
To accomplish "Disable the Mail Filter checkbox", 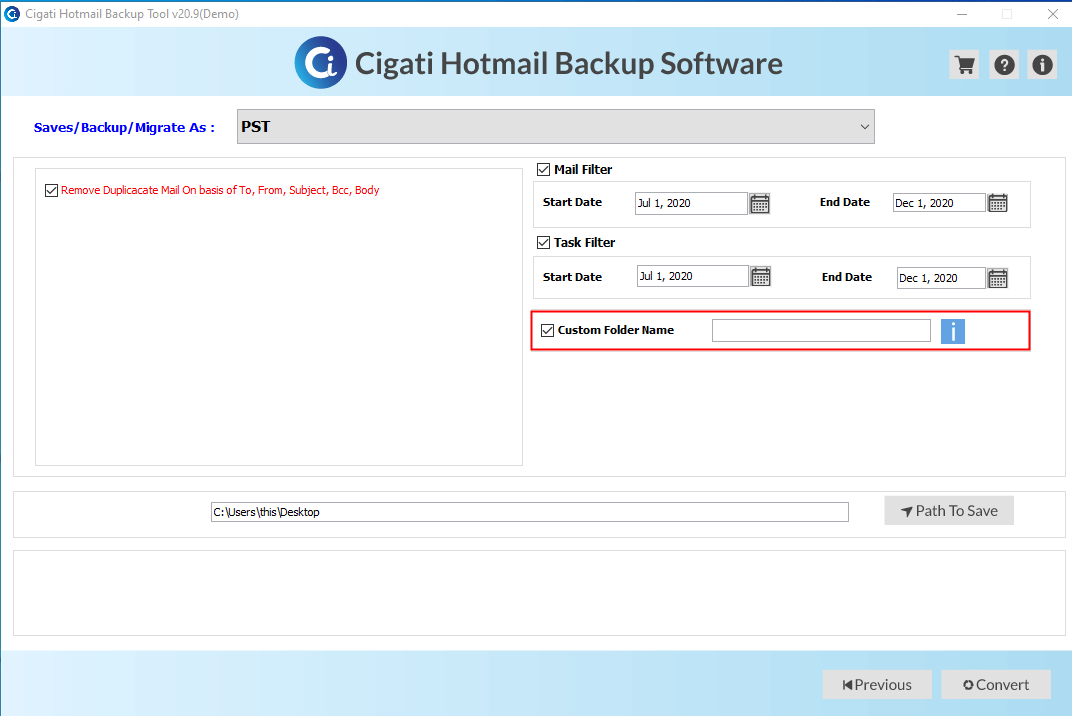I will (544, 170).
